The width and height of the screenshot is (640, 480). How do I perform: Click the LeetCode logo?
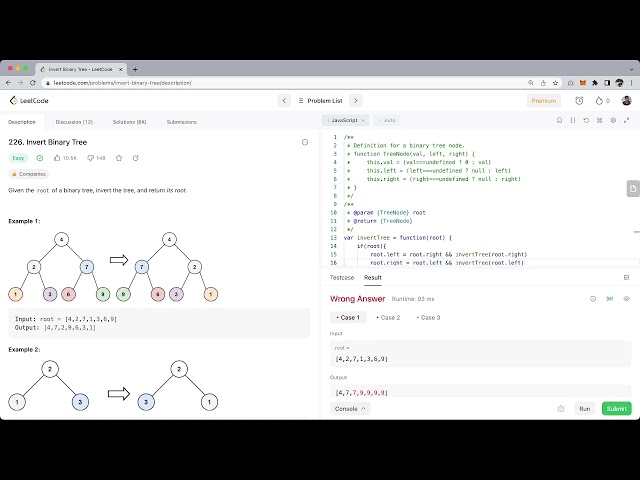click(29, 100)
